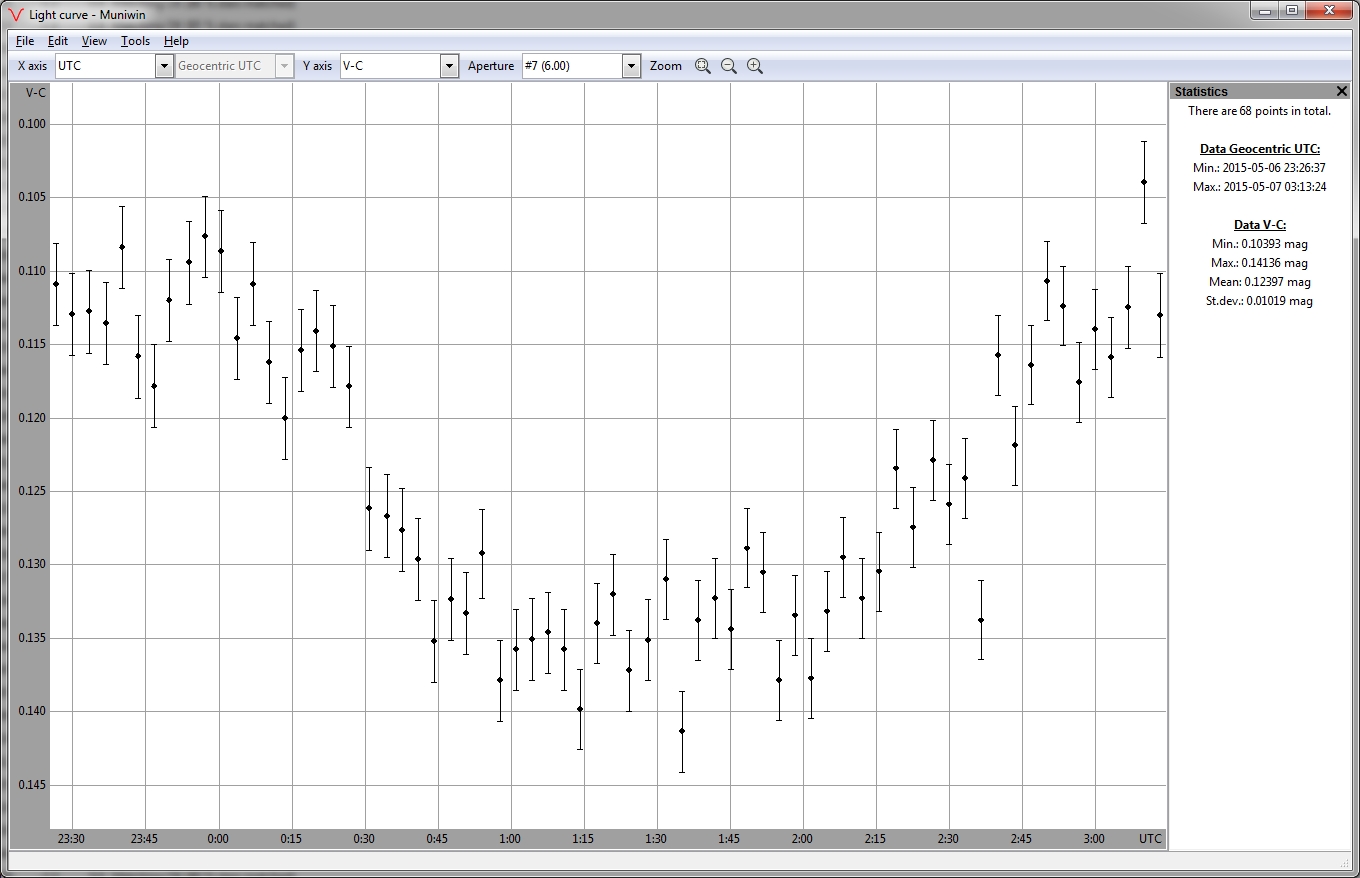Select the faintest data point near 0.141 mag
Viewport: 1360px width, 878px height.
coord(682,731)
